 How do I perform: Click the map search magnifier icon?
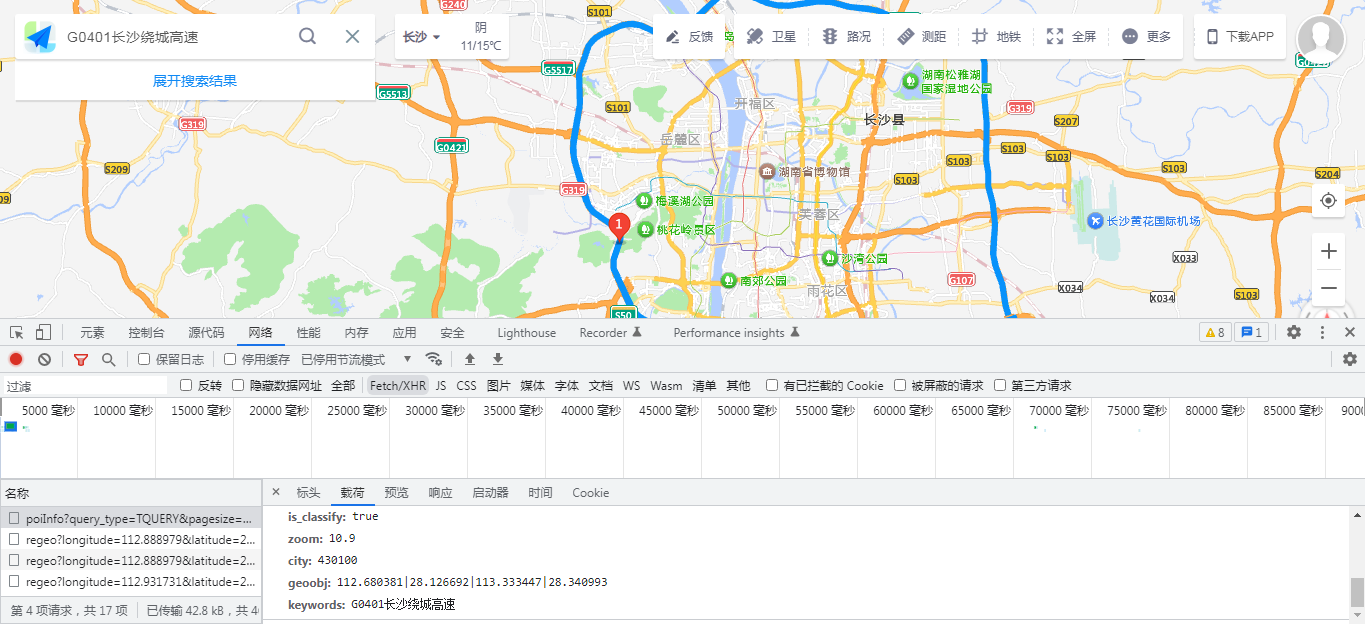[308, 36]
